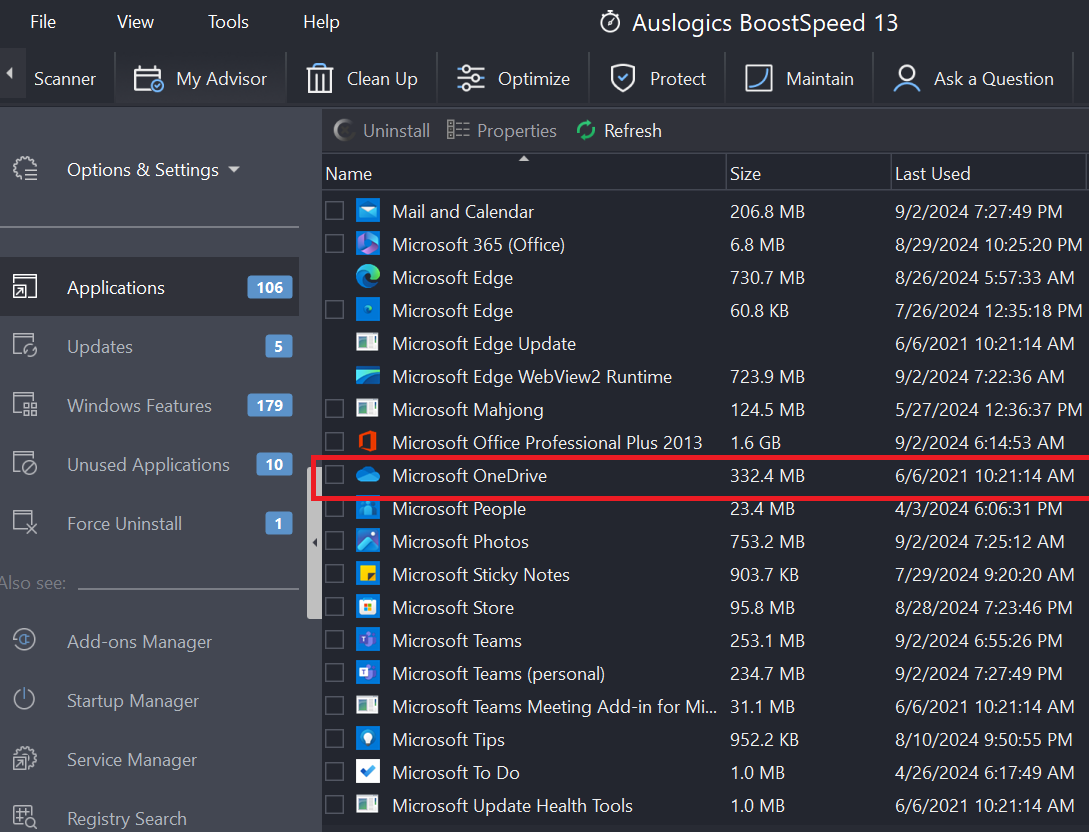Click the Properties list icon
The width and height of the screenshot is (1089, 832).
pos(458,130)
